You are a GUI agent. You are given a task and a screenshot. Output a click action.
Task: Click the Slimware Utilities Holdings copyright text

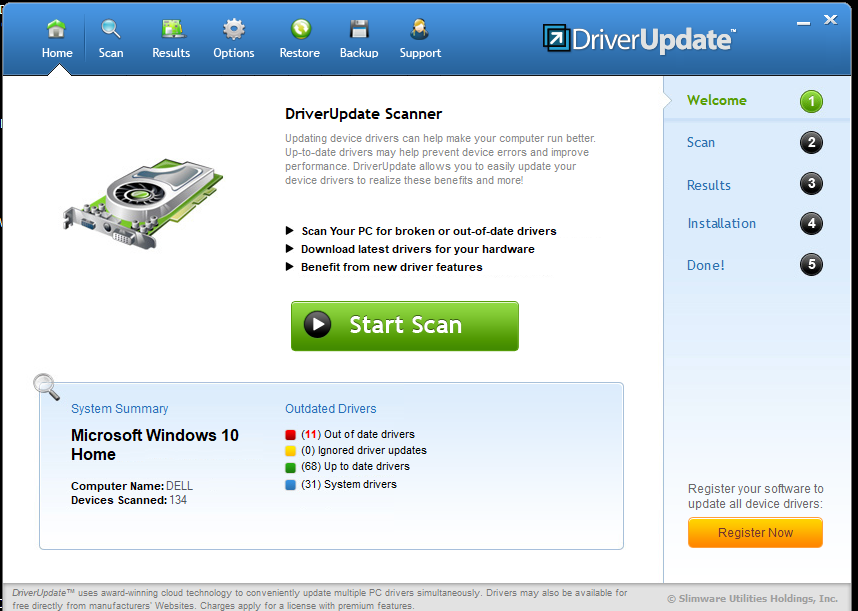[x=752, y=598]
